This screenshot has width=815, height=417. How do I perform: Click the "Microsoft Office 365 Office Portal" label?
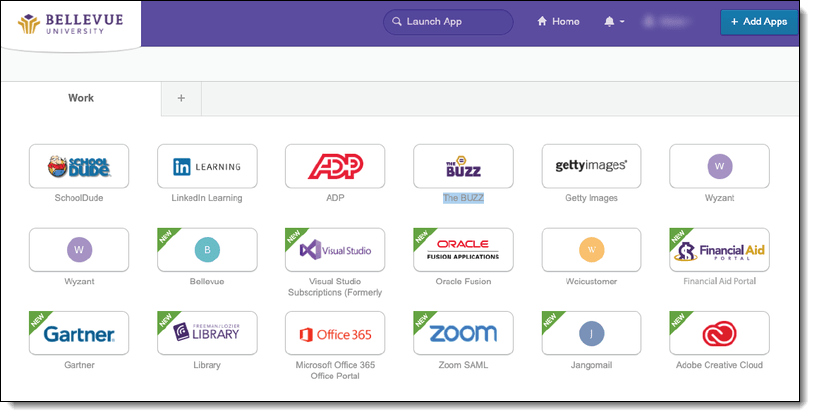[x=335, y=370]
